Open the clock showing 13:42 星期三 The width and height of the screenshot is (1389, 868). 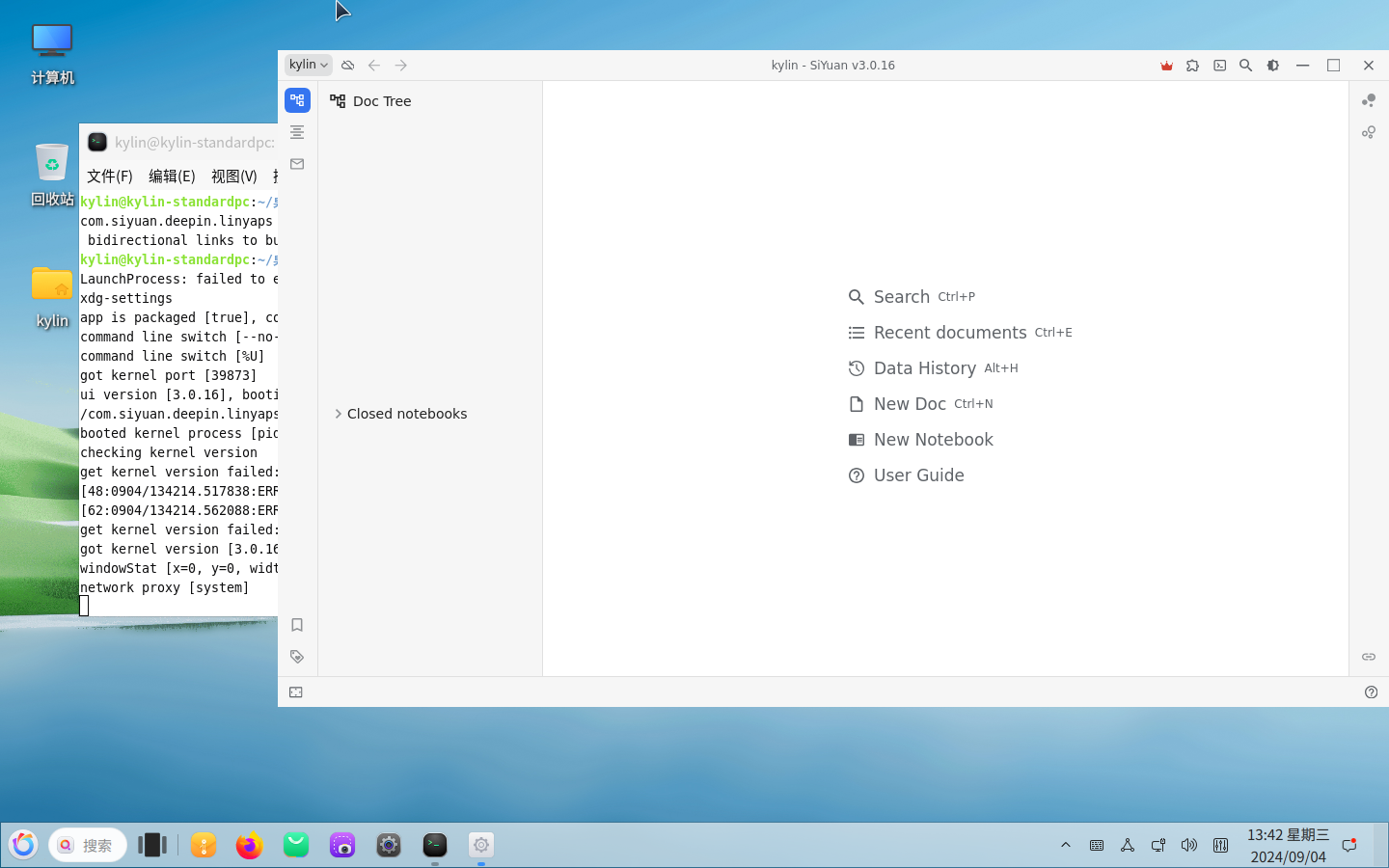pos(1289,845)
